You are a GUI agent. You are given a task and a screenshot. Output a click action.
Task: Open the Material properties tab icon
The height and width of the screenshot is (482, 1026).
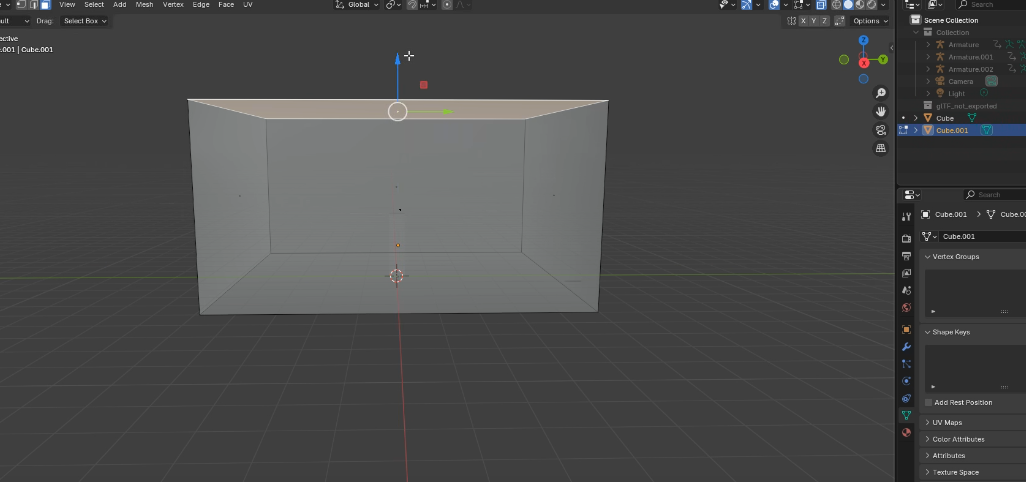[906, 432]
